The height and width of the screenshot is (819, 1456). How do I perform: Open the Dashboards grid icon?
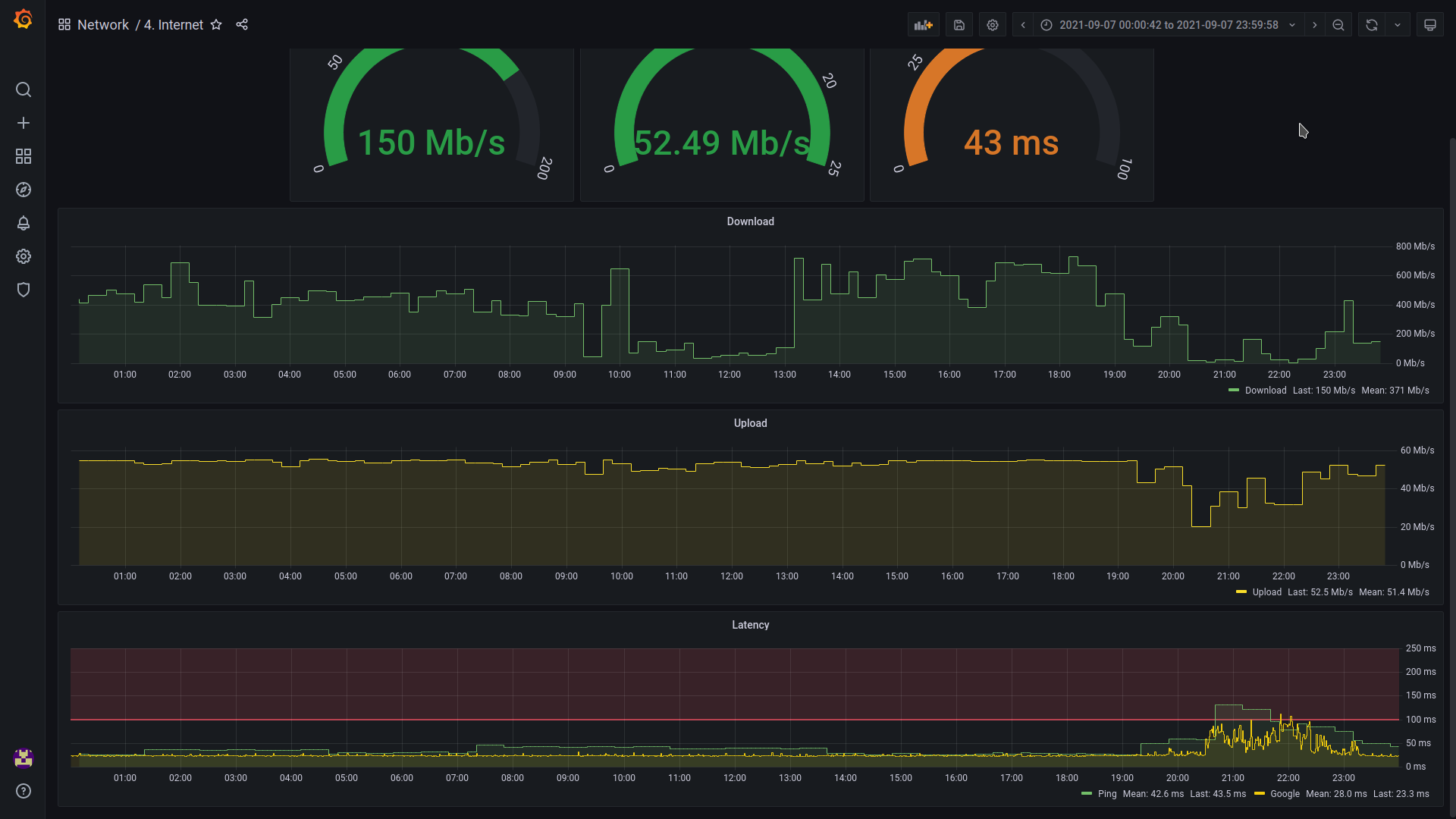point(24,156)
